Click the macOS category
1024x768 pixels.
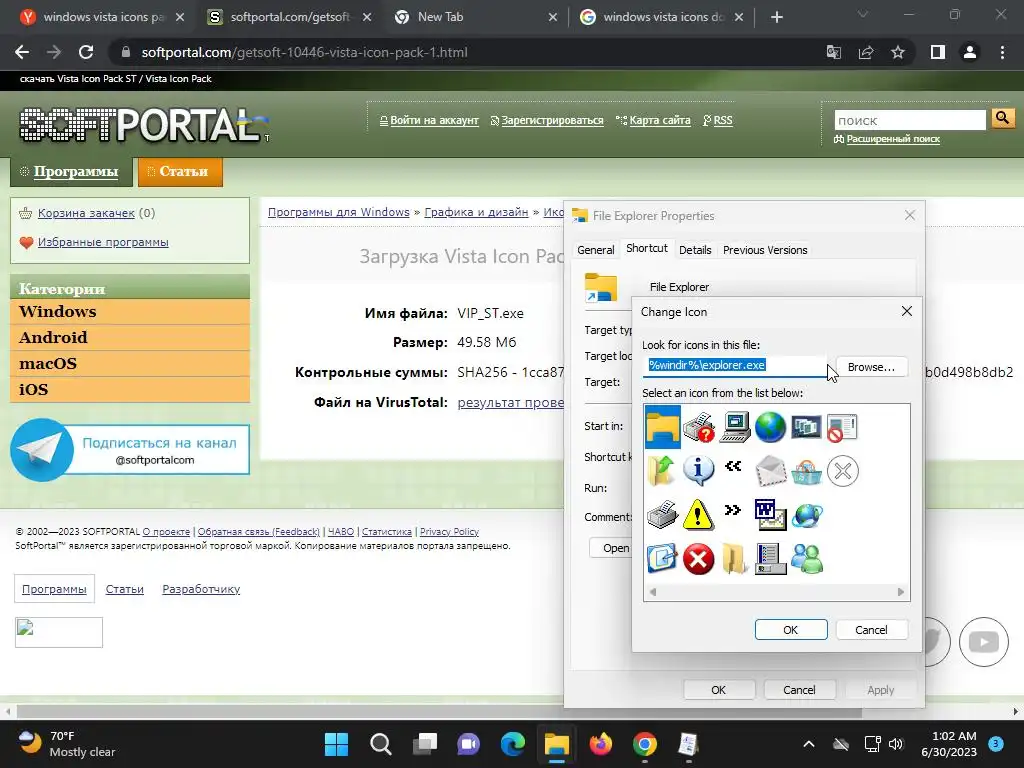pyautogui.click(x=130, y=364)
